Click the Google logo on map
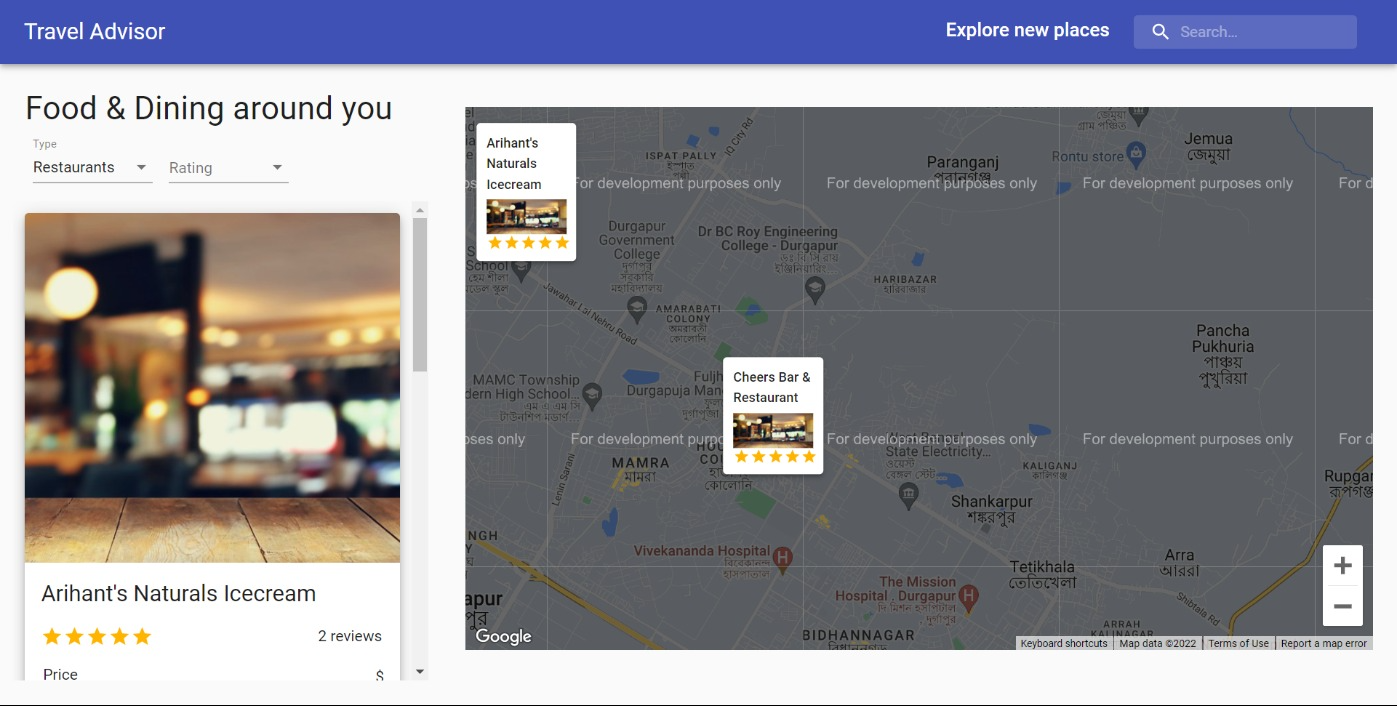The image size is (1397, 706). (x=503, y=637)
